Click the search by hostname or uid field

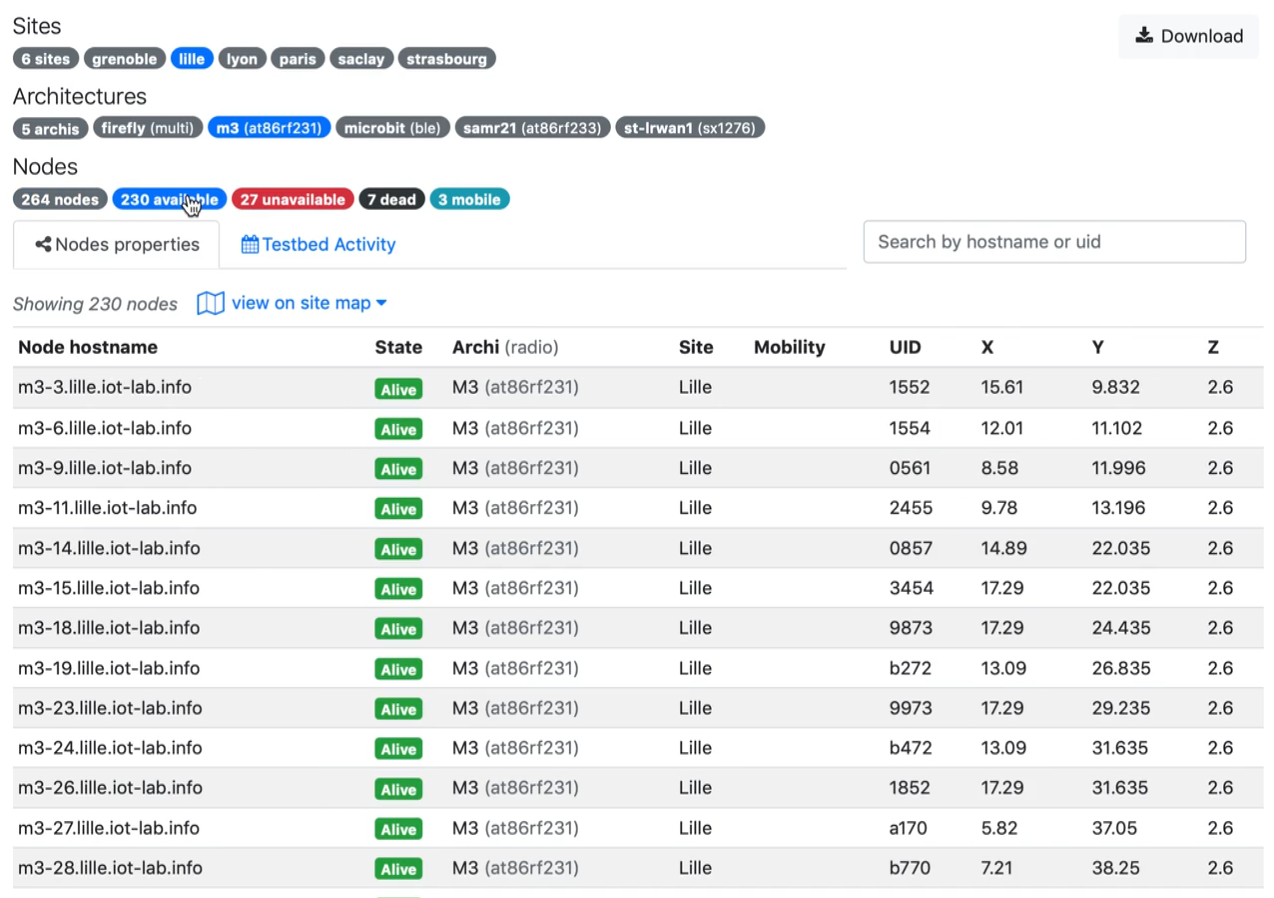pyautogui.click(x=1054, y=242)
